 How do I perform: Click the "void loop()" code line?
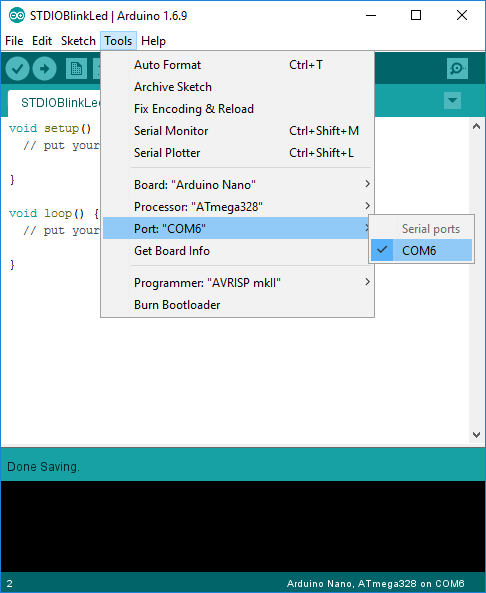coord(54,214)
